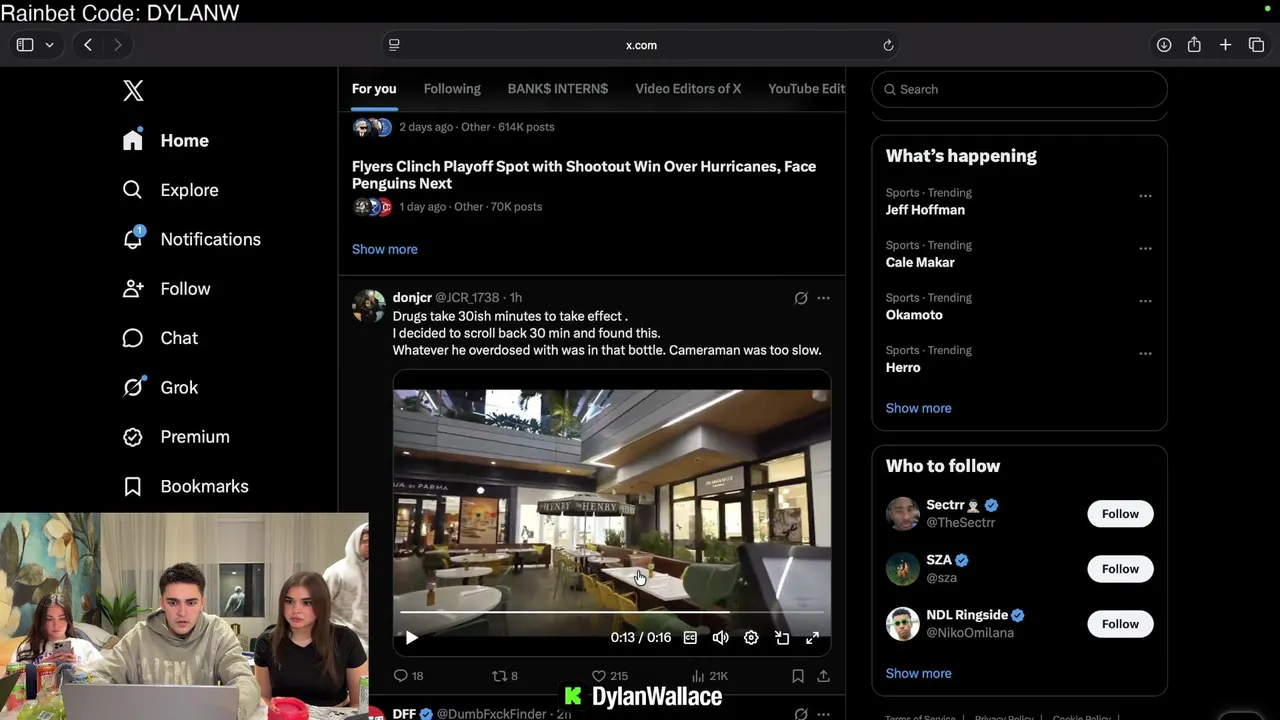The image size is (1280, 720).
Task: Click the Grok explain icon on donjcr's post
Action: pos(801,298)
